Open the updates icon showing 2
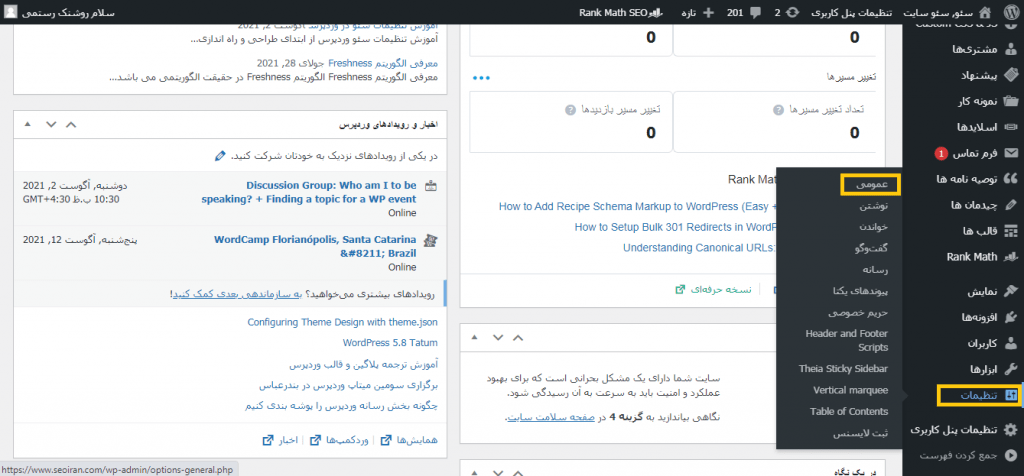1024x476 pixels. 792,12
